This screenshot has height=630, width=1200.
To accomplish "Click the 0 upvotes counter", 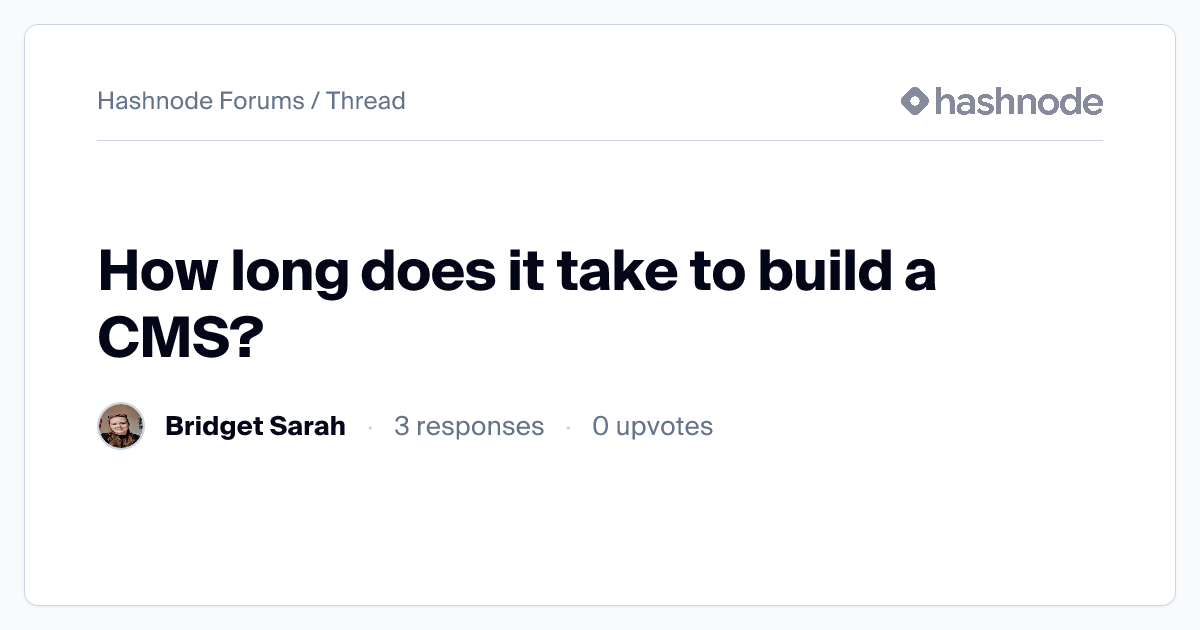I will pos(652,426).
